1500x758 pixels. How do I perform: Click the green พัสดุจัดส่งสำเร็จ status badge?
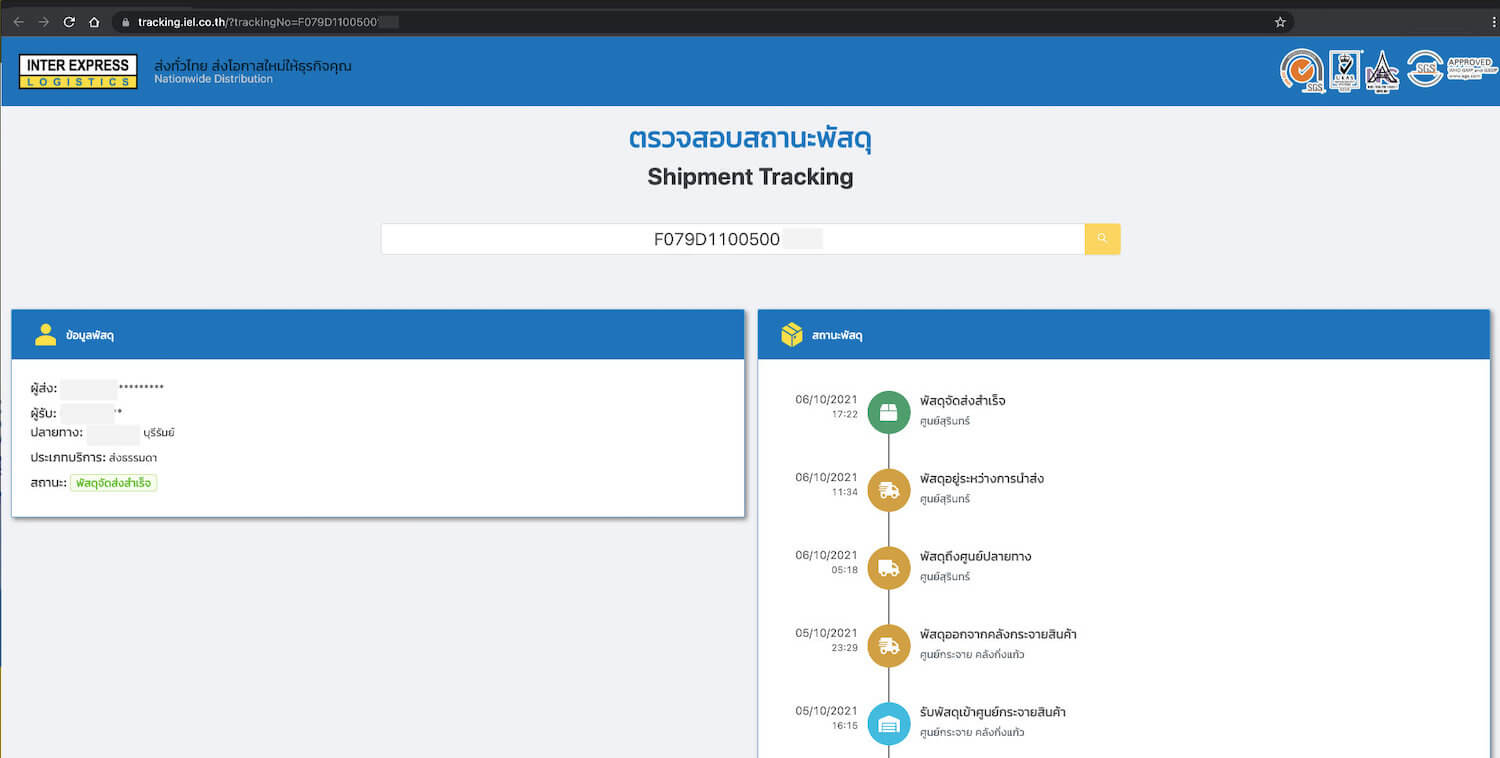(113, 483)
